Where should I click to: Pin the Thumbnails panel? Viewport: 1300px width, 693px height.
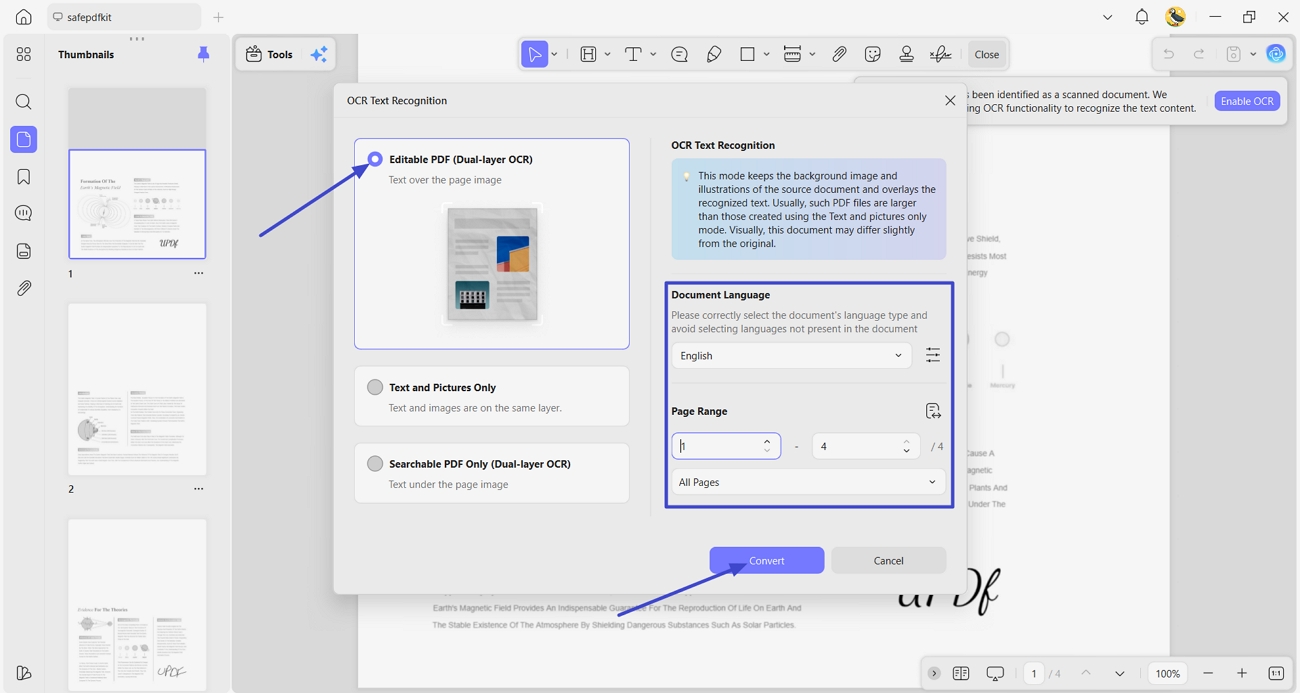(203, 54)
